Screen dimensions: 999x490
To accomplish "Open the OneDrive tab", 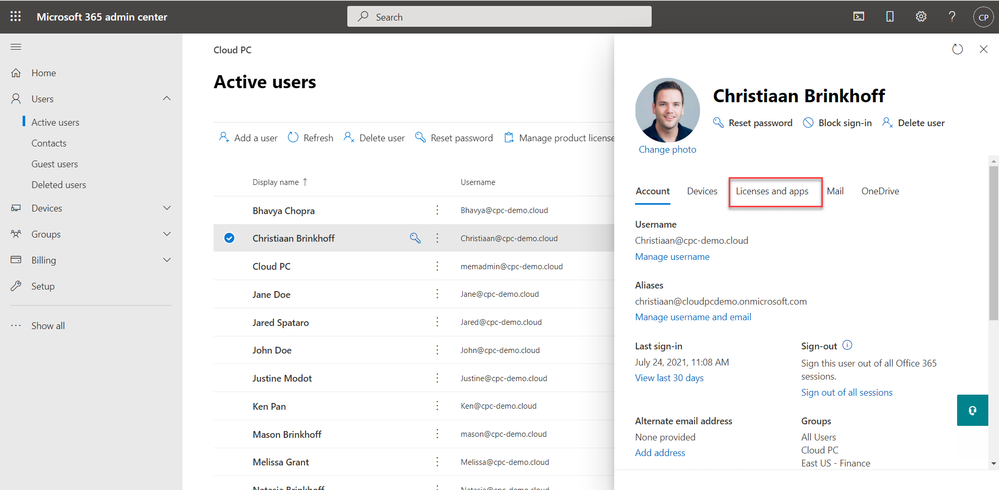I will (x=880, y=191).
